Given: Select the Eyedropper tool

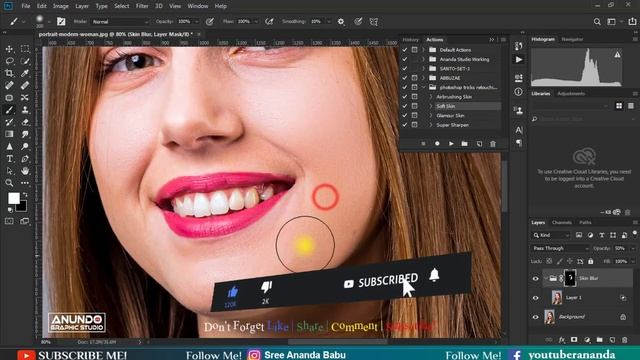Looking at the screenshot, I should pos(25,73).
